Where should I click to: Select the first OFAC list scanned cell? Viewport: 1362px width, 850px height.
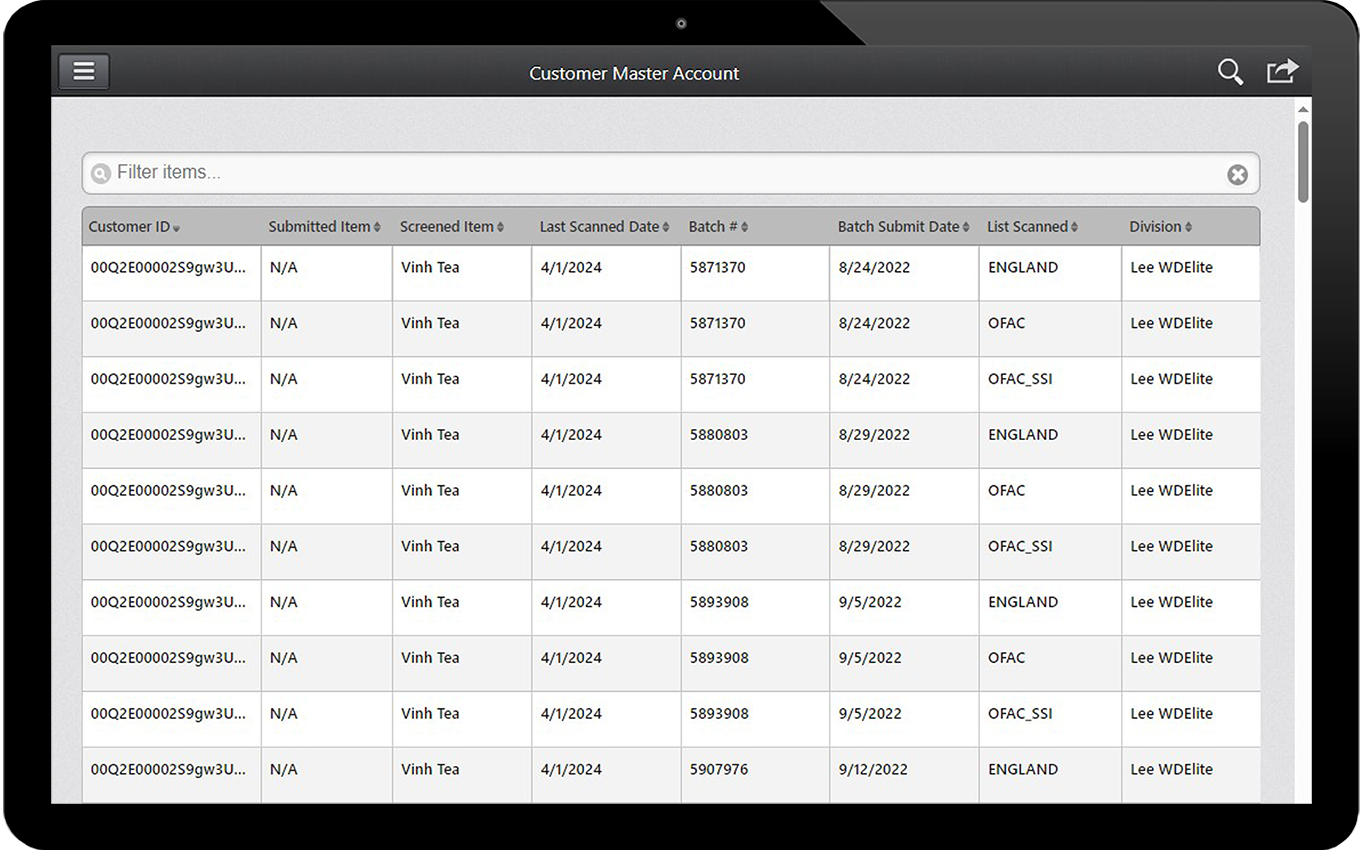click(1006, 324)
